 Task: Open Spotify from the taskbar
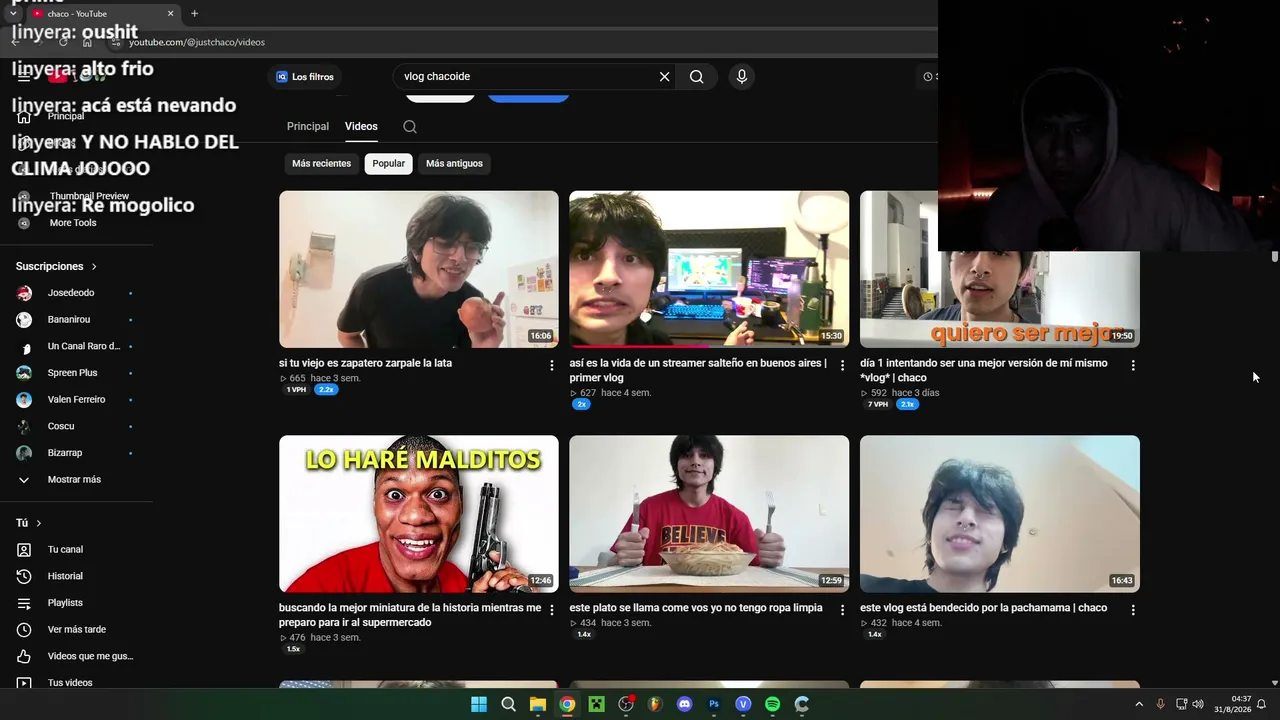click(772, 704)
